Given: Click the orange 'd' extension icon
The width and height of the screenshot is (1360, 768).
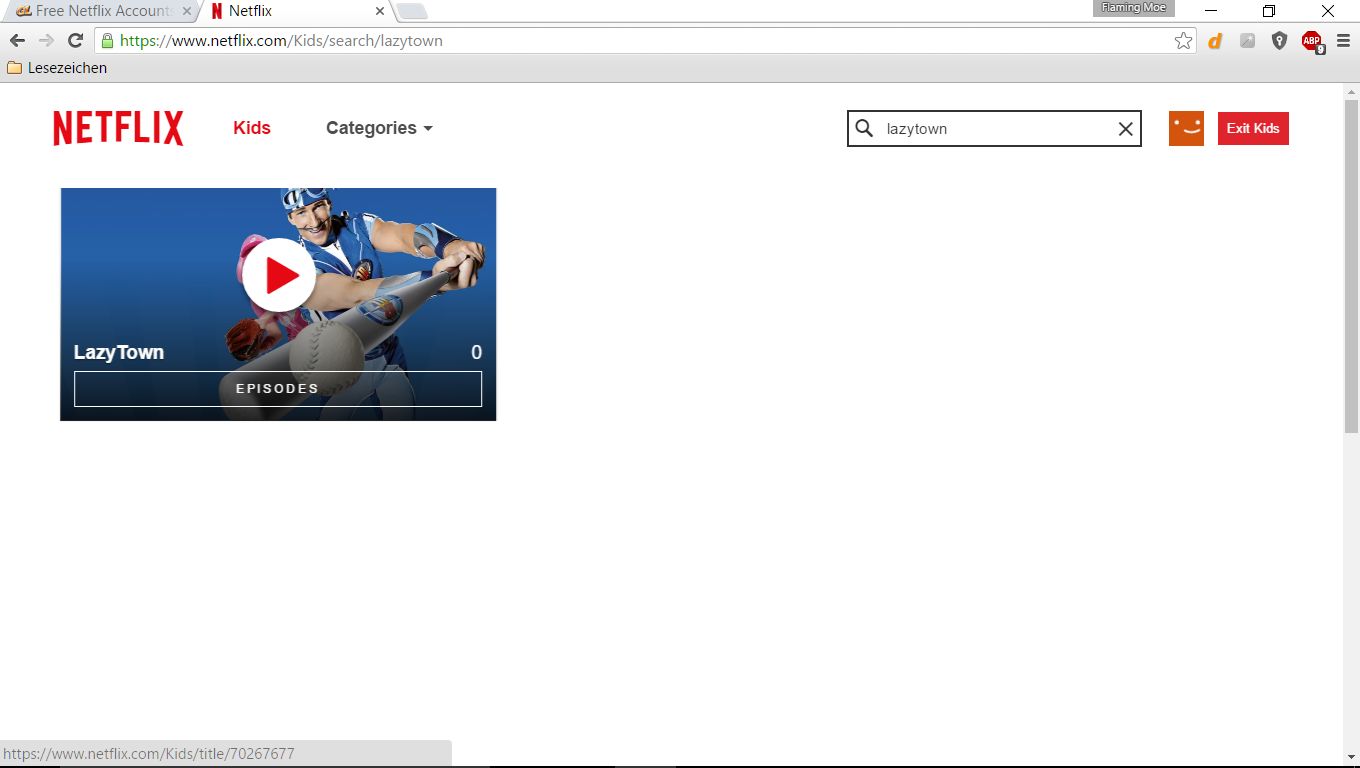Looking at the screenshot, I should pyautogui.click(x=1216, y=41).
